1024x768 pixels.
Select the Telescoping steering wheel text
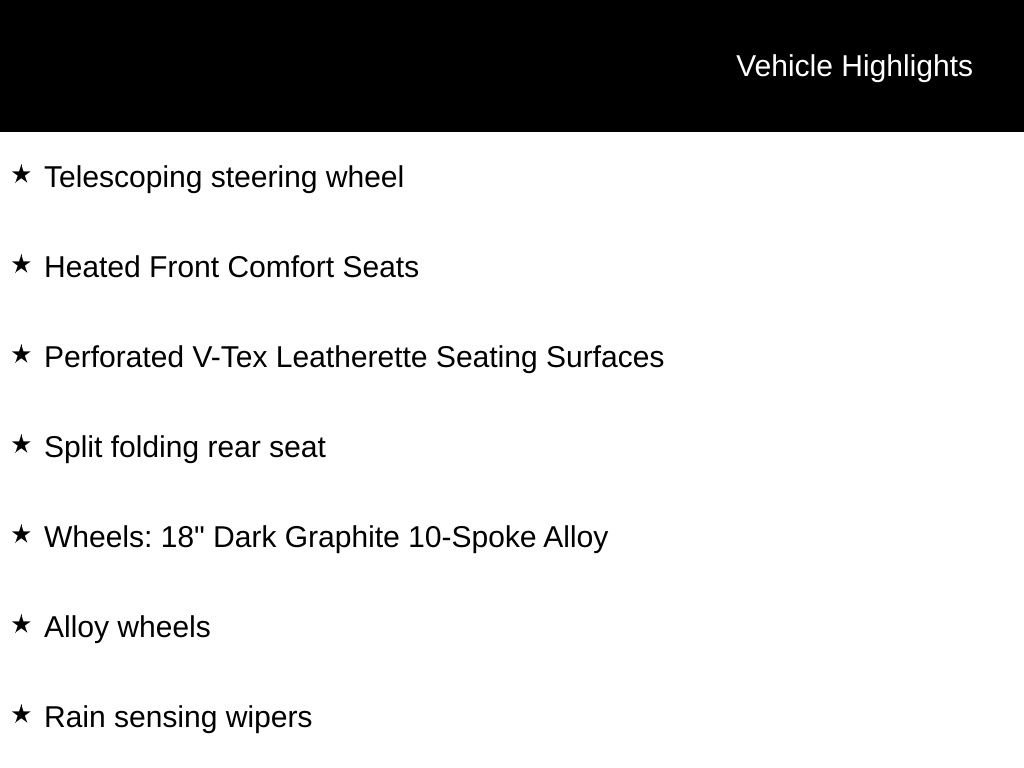click(x=224, y=177)
